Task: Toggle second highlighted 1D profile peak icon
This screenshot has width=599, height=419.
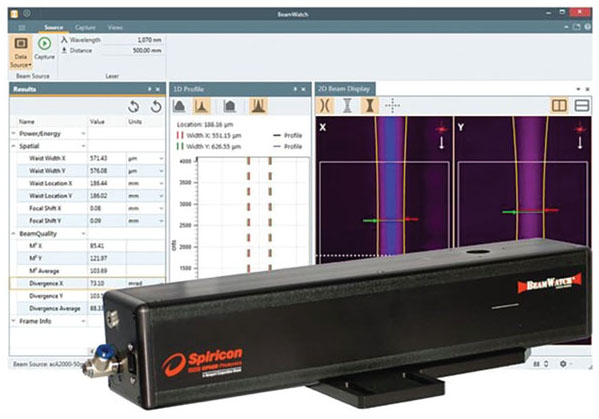Action: point(201,106)
